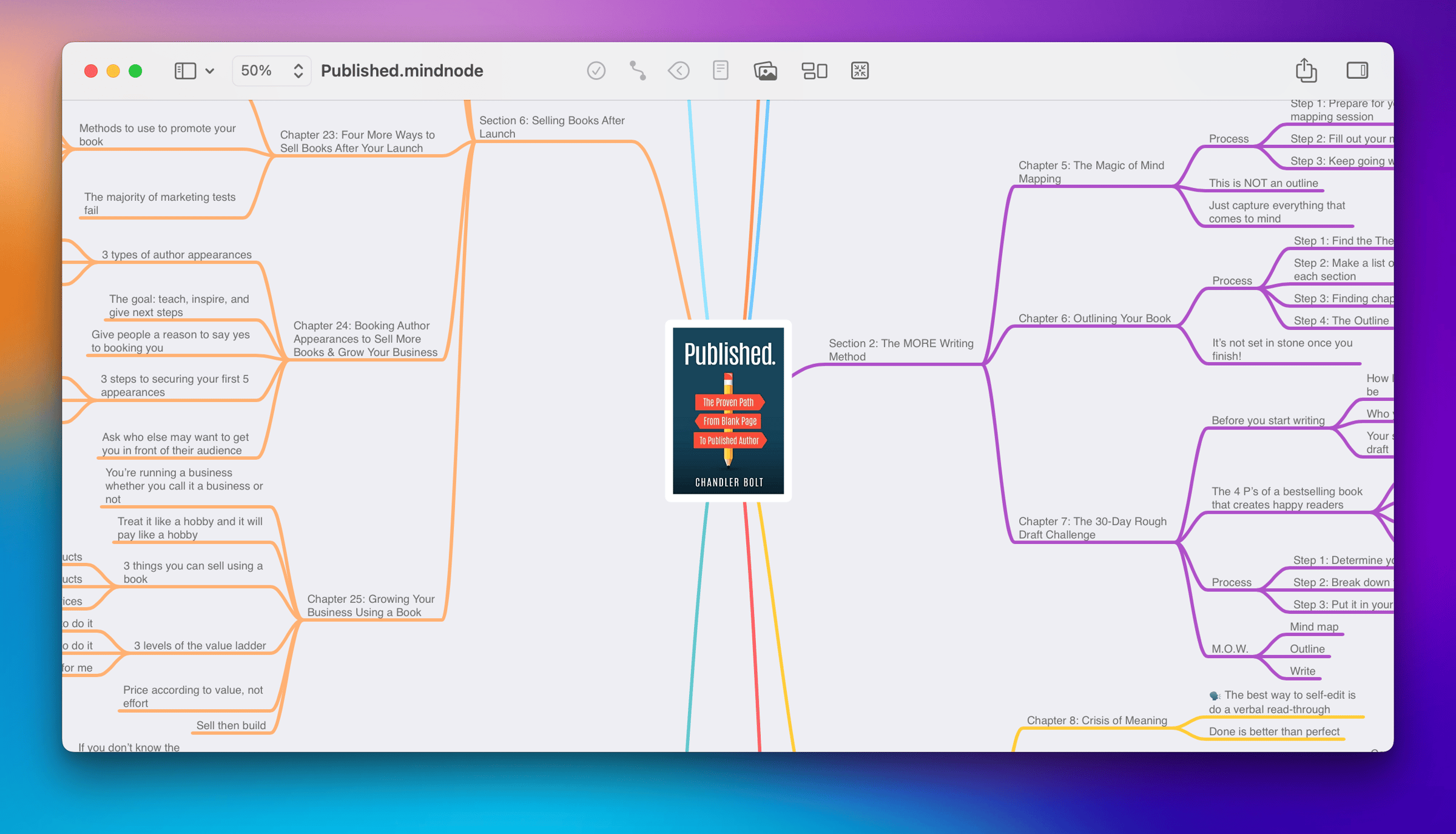Click the add image toolbar icon
Image resolution: width=1456 pixels, height=834 pixels.
766,71
